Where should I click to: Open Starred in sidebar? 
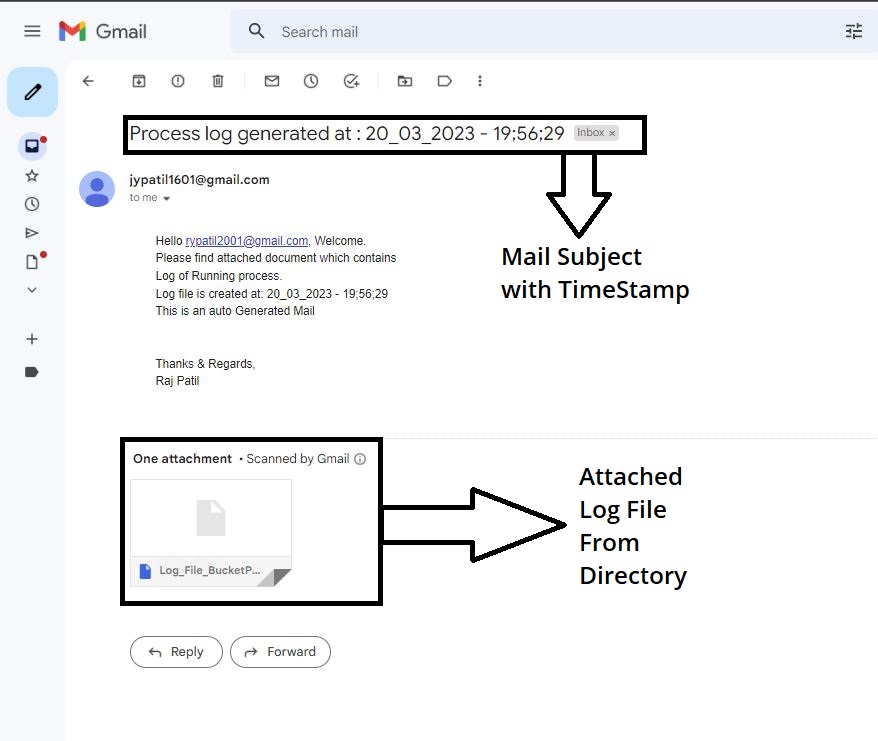32,176
